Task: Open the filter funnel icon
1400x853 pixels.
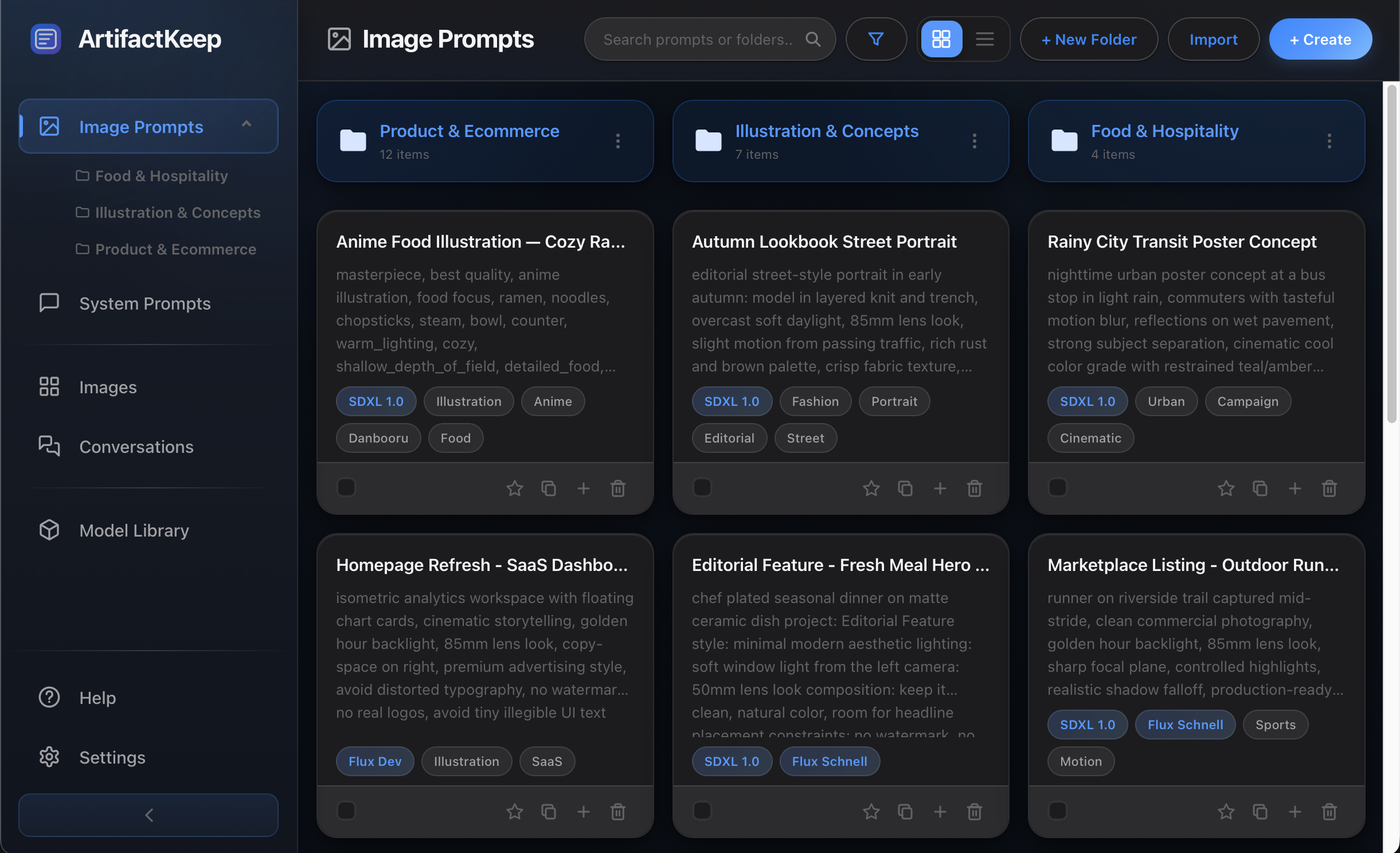Action: (x=875, y=39)
